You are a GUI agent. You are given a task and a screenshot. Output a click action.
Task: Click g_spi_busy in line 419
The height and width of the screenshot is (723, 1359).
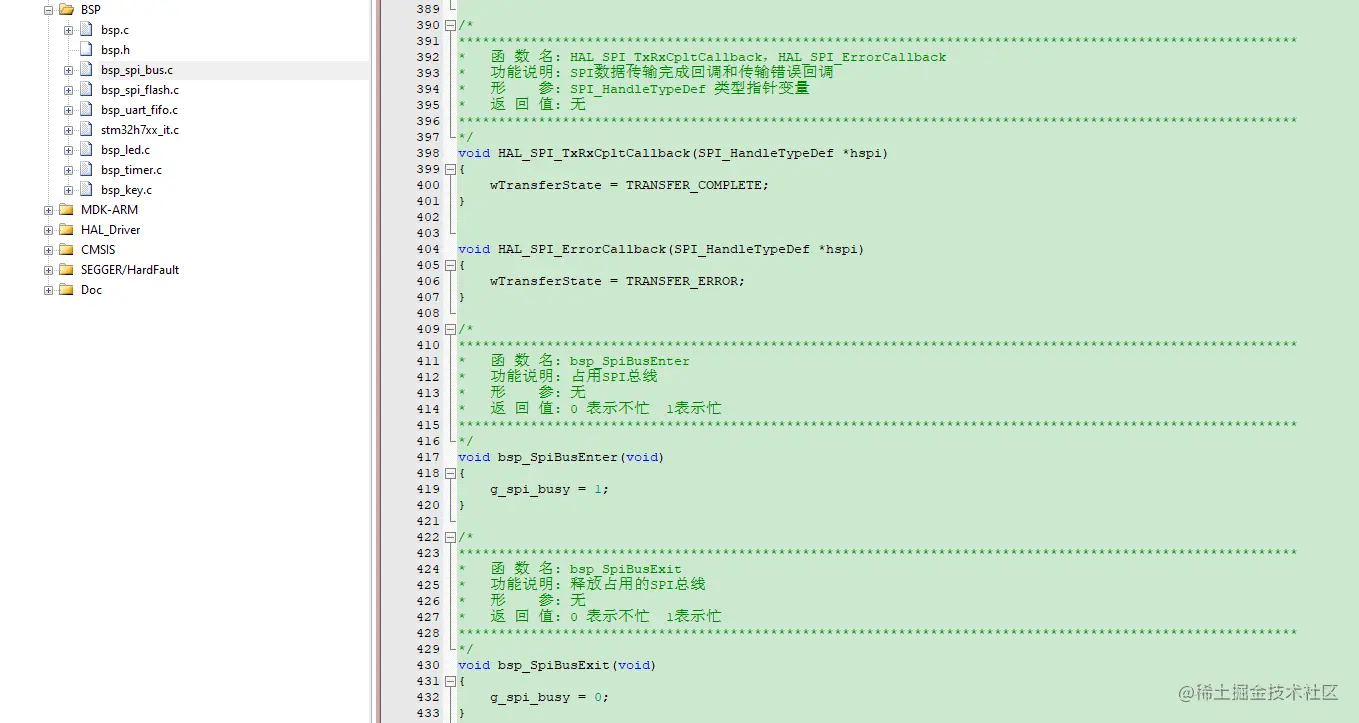click(x=530, y=489)
